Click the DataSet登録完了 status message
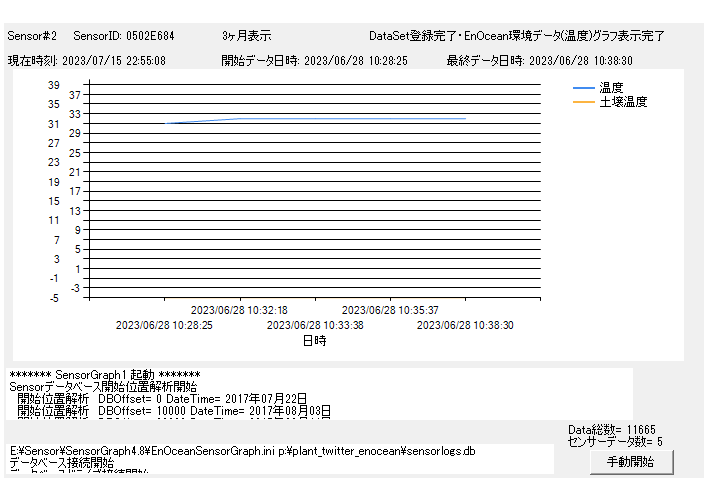The width and height of the screenshot is (708, 482). pos(516,36)
